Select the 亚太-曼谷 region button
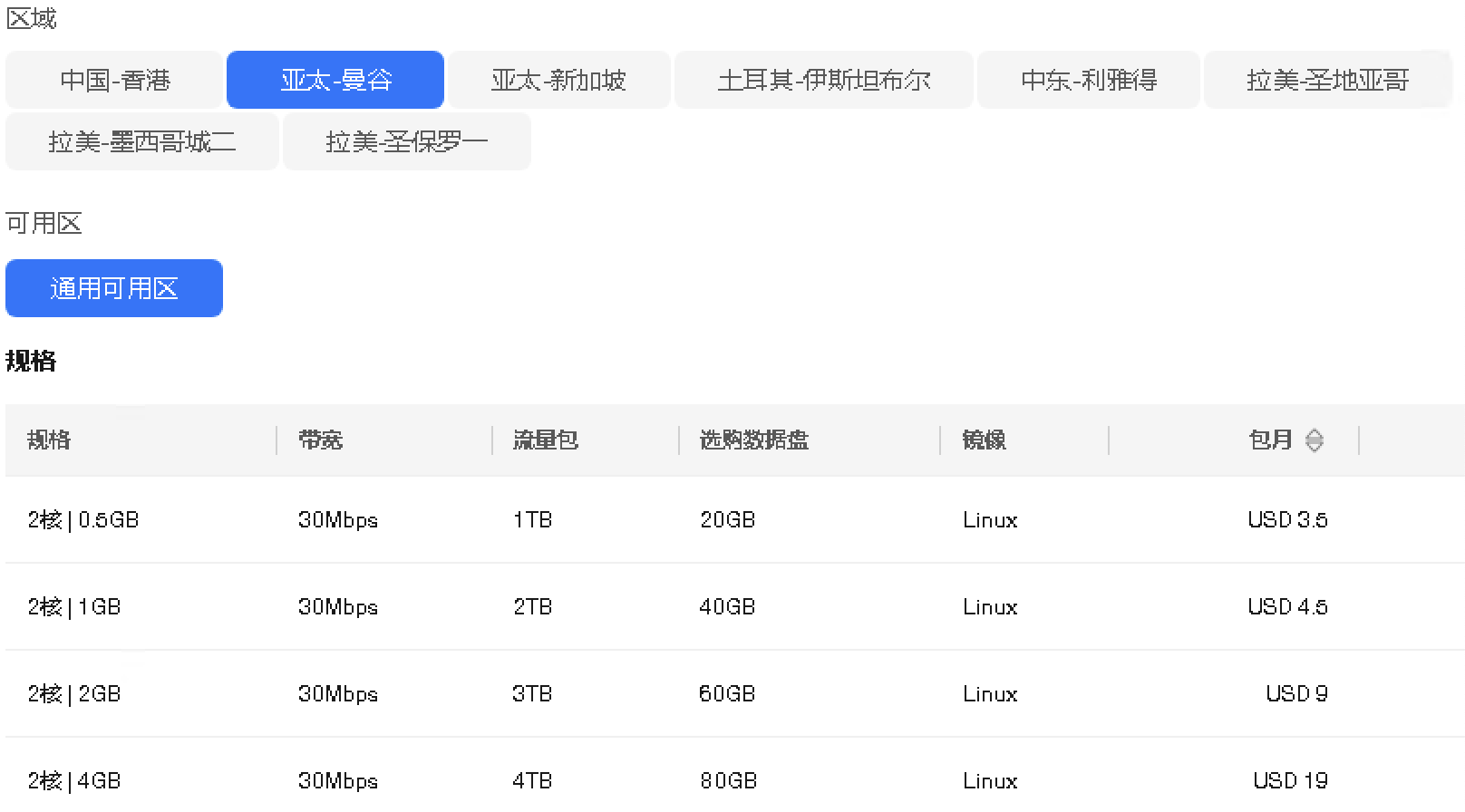1465x812 pixels. pos(335,80)
